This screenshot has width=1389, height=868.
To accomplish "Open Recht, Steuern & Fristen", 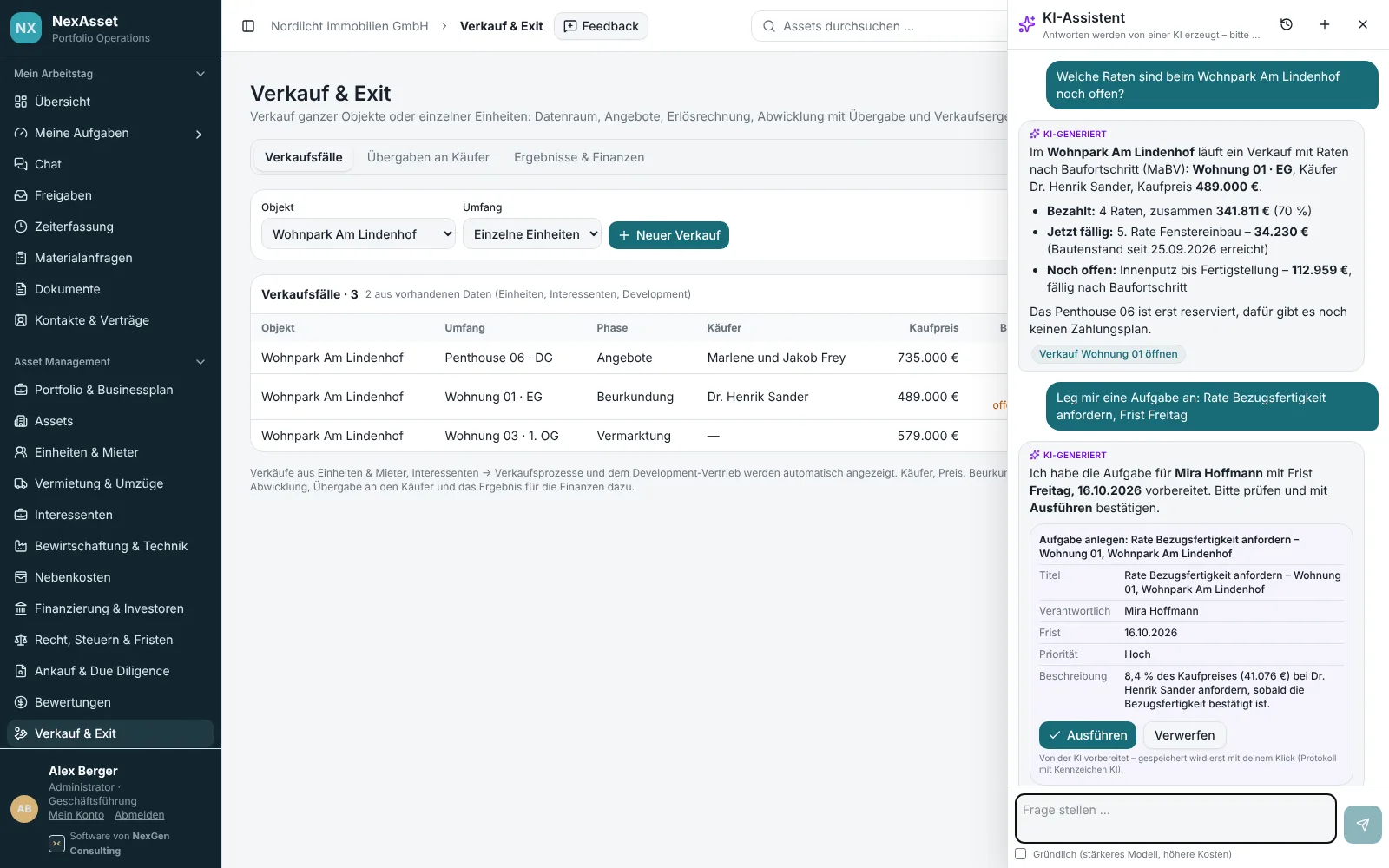I will point(110,640).
